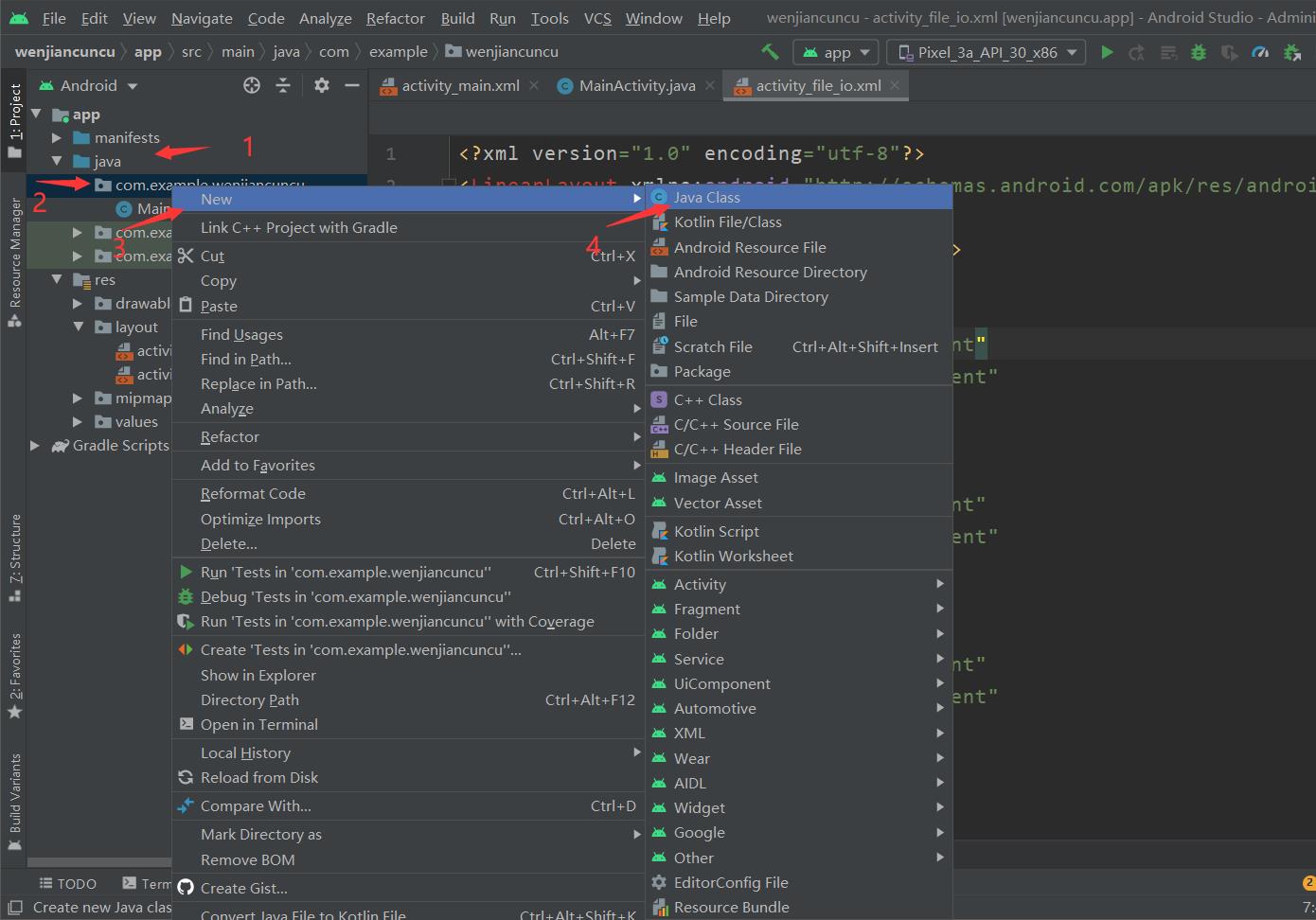Screen dimensions: 1316x920
Task: Hide the Project panel with minus icon
Action: point(352,85)
